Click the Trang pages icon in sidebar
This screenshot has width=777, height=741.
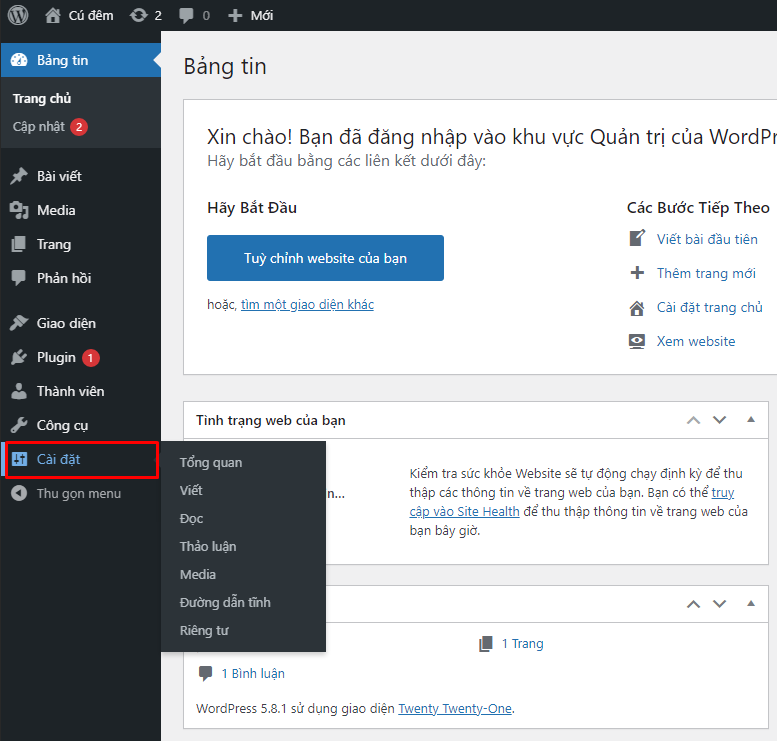click(x=19, y=244)
